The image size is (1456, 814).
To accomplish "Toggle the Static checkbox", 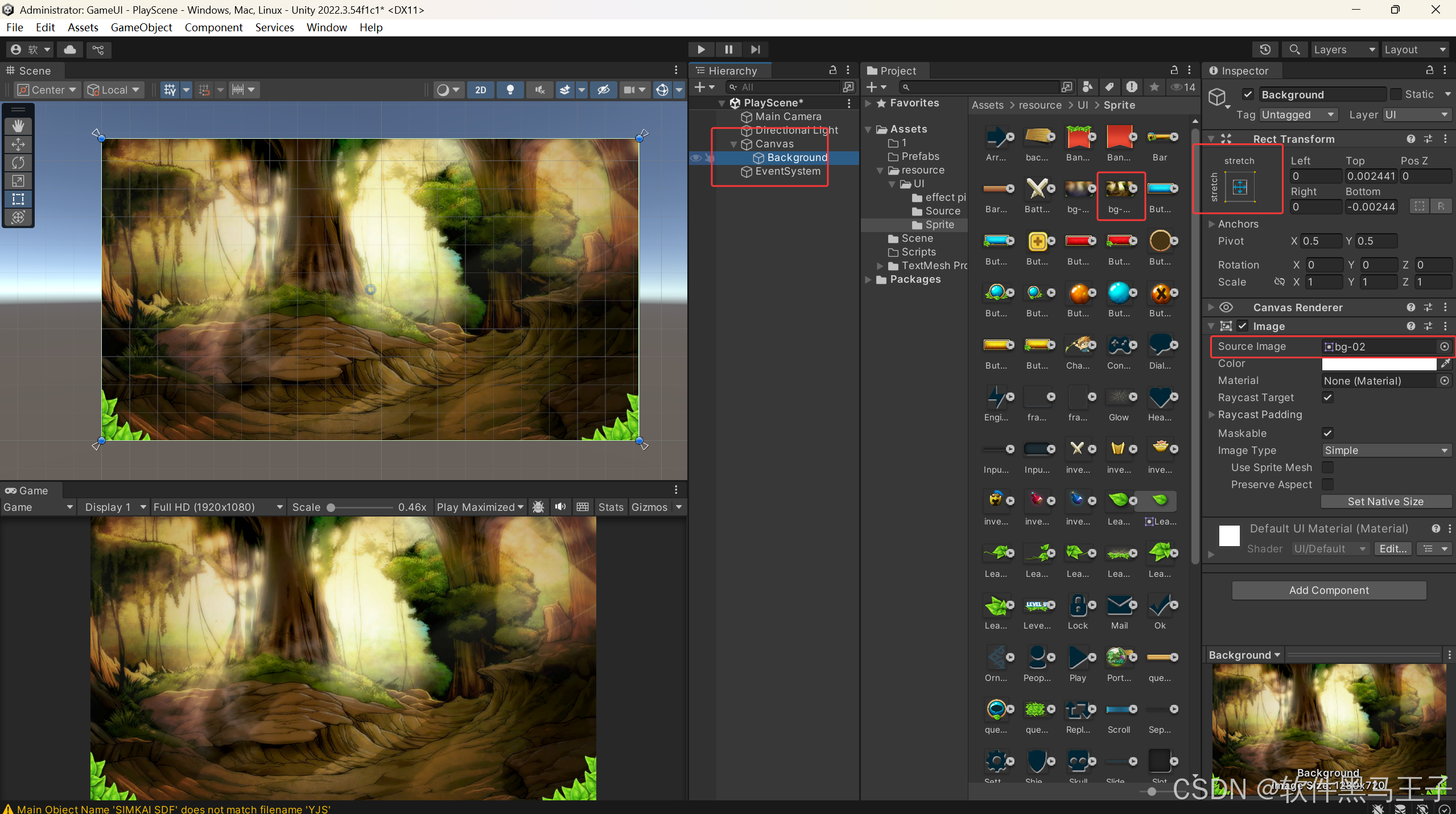I will (x=1396, y=94).
